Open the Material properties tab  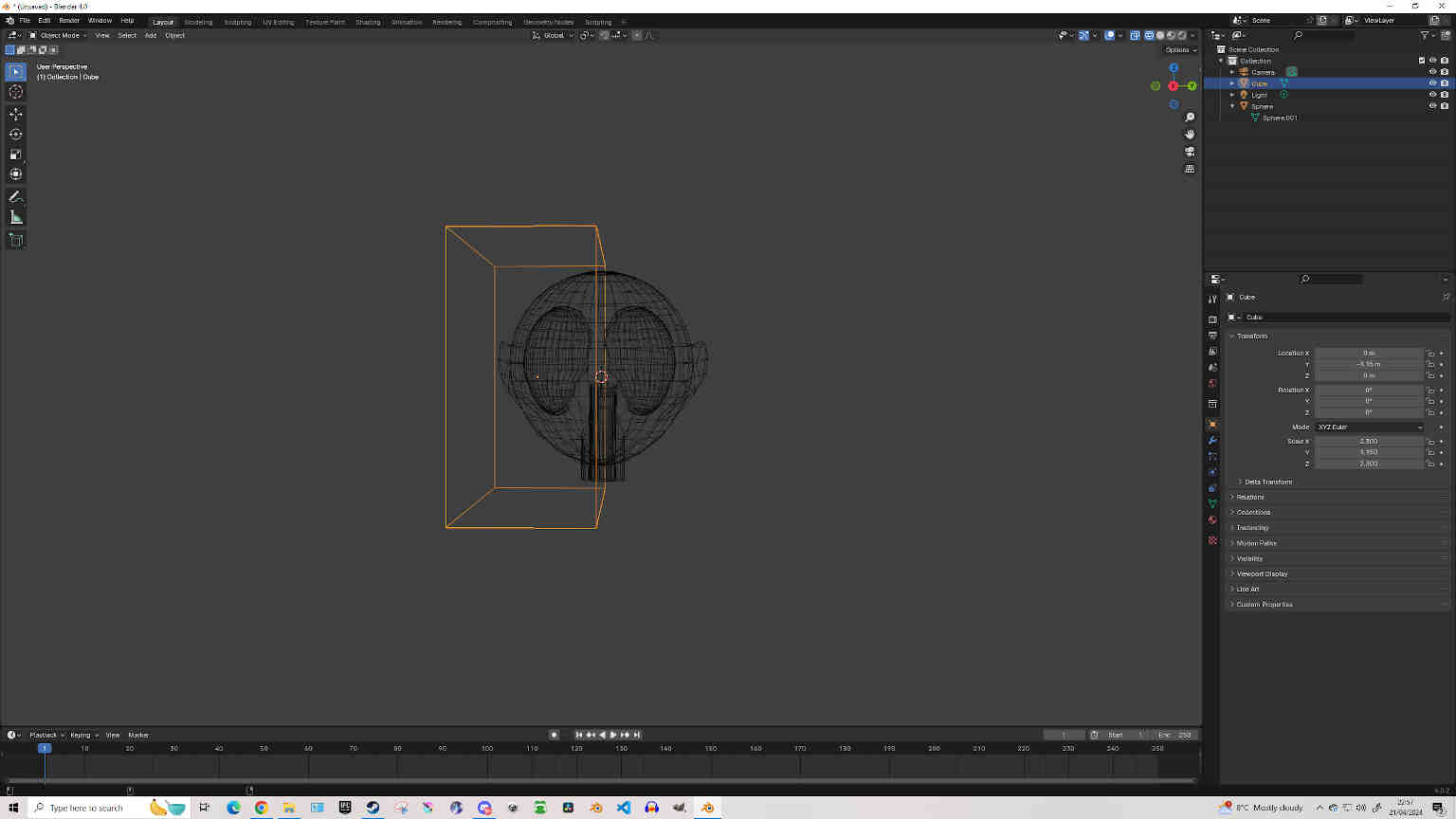point(1212,519)
